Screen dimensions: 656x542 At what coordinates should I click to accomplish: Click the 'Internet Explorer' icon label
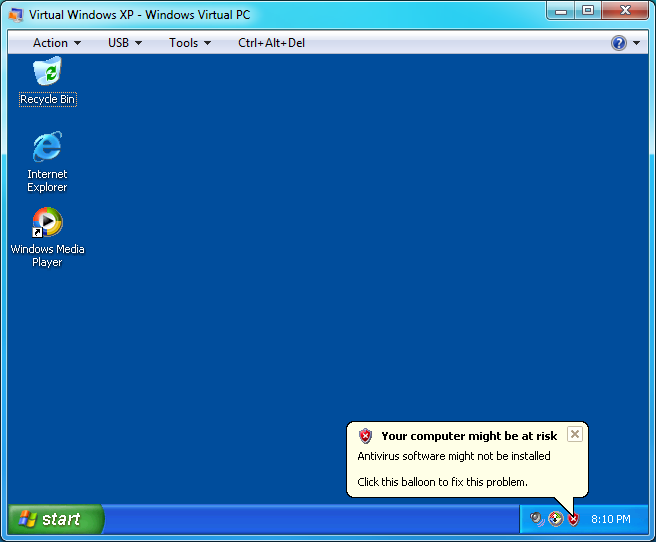point(47,181)
